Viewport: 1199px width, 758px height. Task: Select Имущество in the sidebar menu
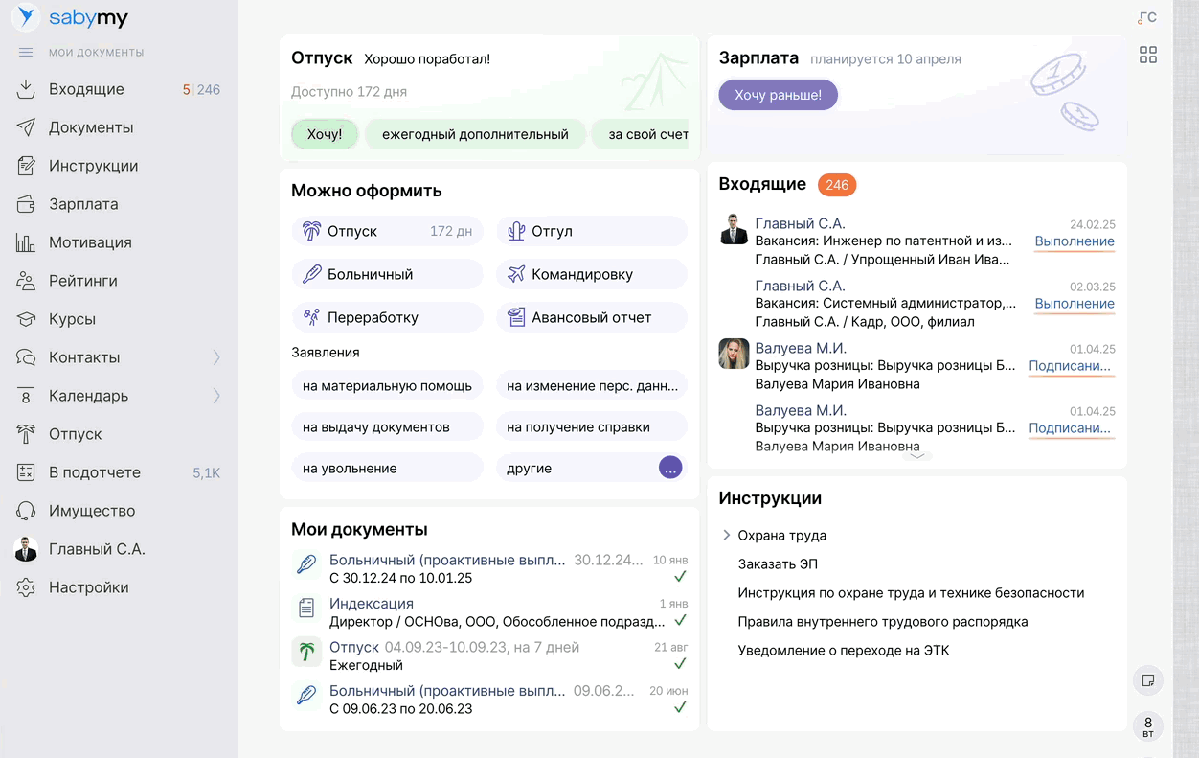click(x=92, y=511)
